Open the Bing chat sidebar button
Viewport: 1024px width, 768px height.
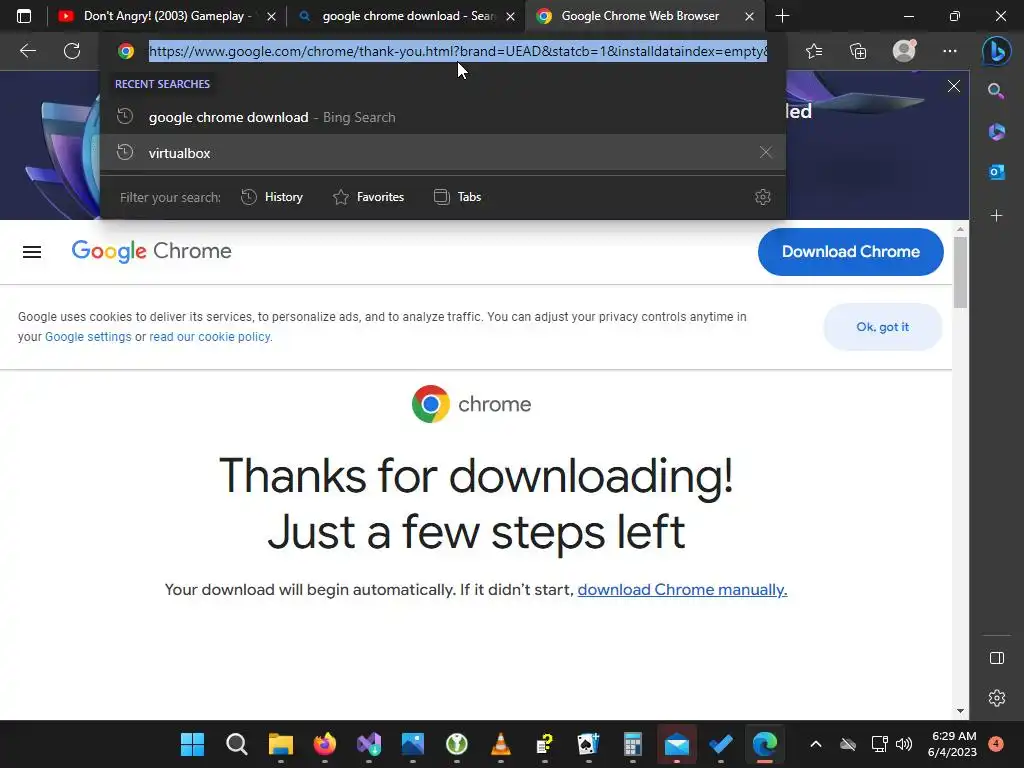[997, 51]
